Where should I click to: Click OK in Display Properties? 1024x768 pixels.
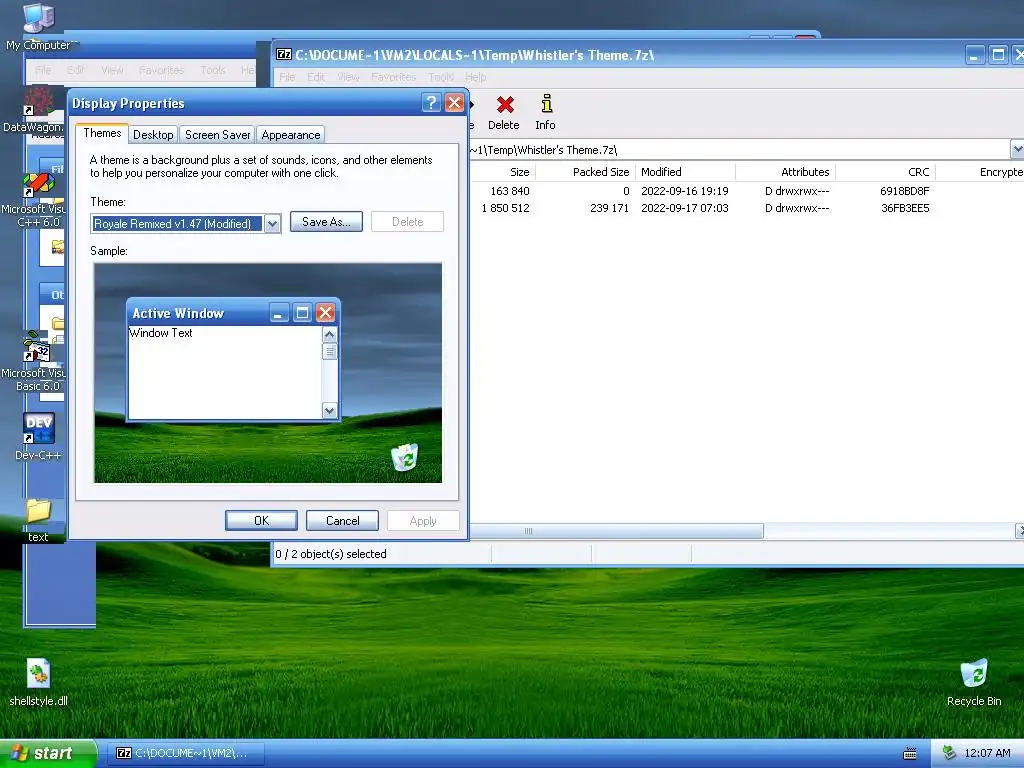point(261,520)
